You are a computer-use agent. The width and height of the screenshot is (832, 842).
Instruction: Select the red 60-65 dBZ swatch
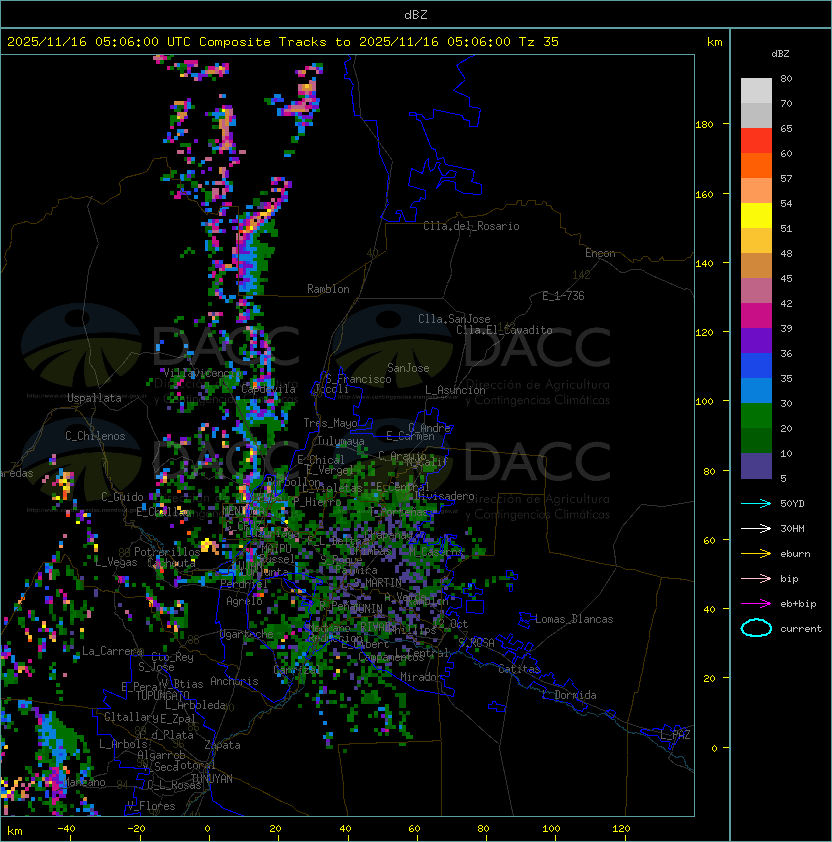(756, 141)
